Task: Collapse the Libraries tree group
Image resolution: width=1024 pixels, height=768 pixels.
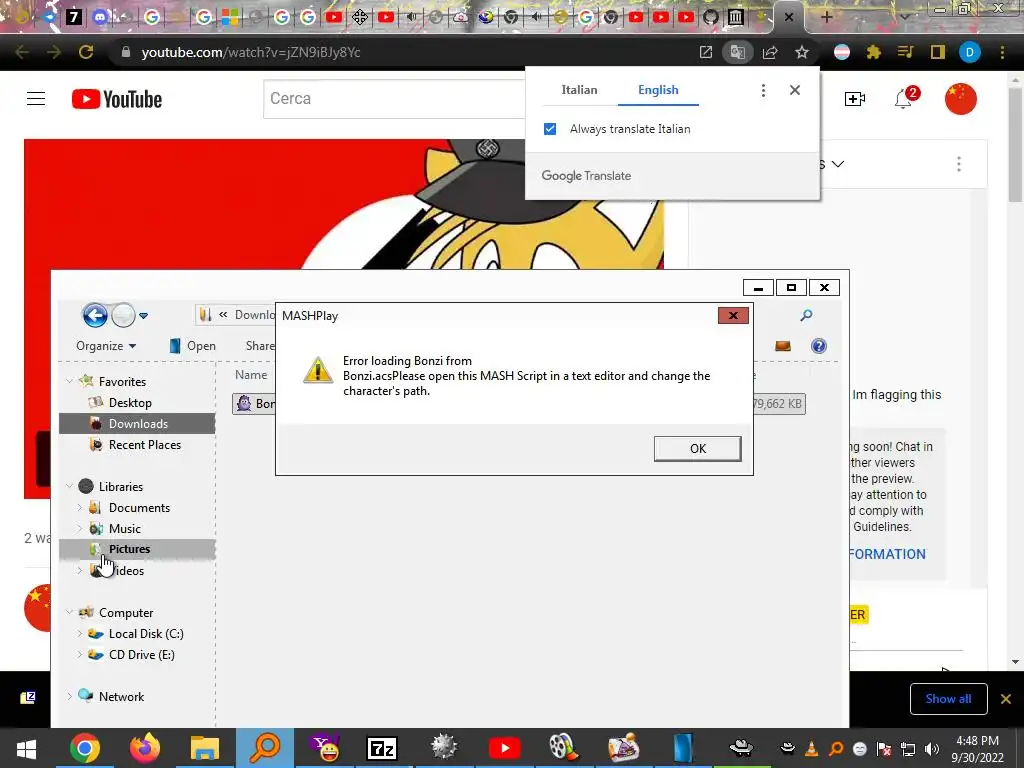Action: (x=69, y=486)
